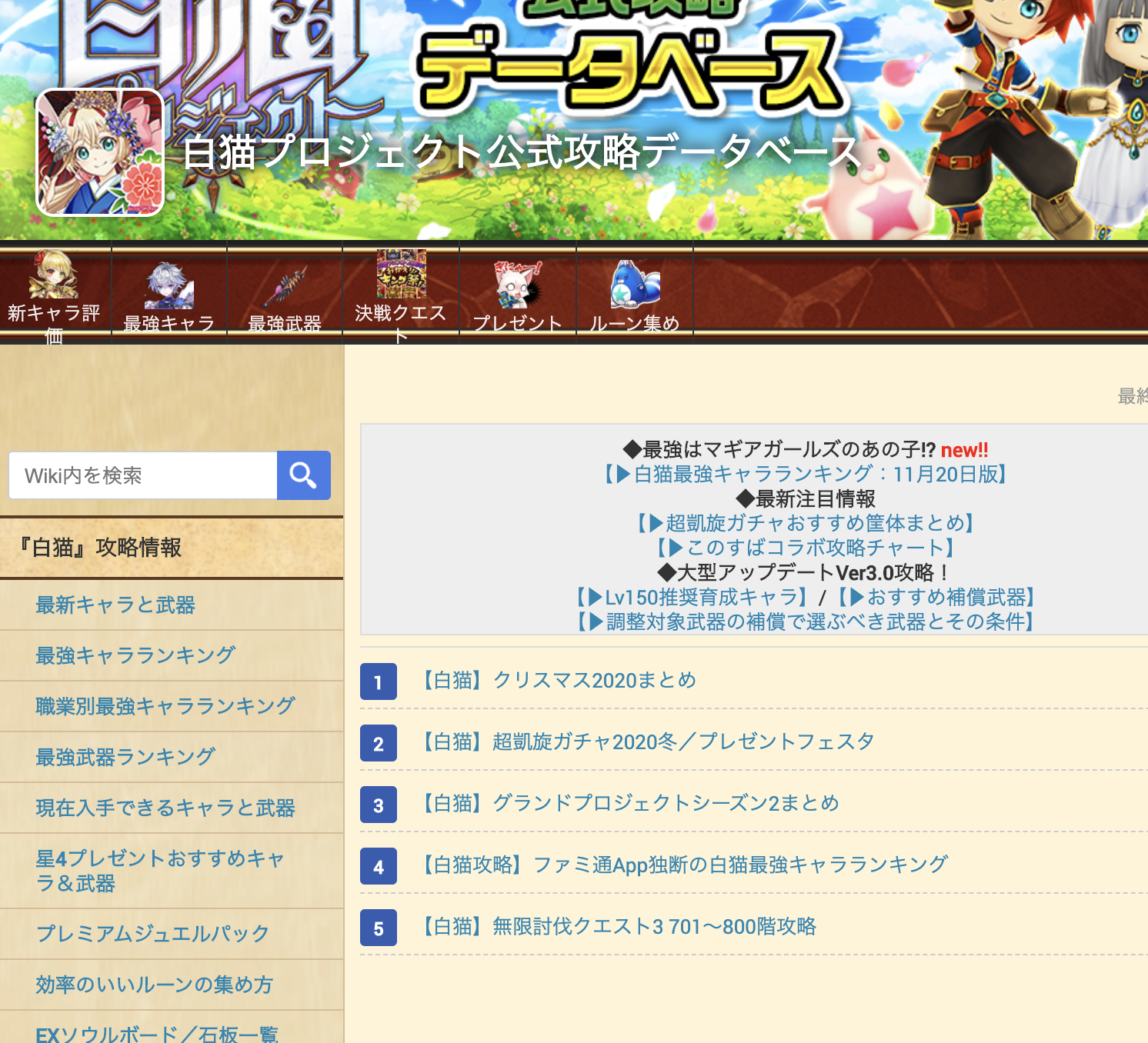Click the 最強武器 weapon icon

(x=285, y=285)
